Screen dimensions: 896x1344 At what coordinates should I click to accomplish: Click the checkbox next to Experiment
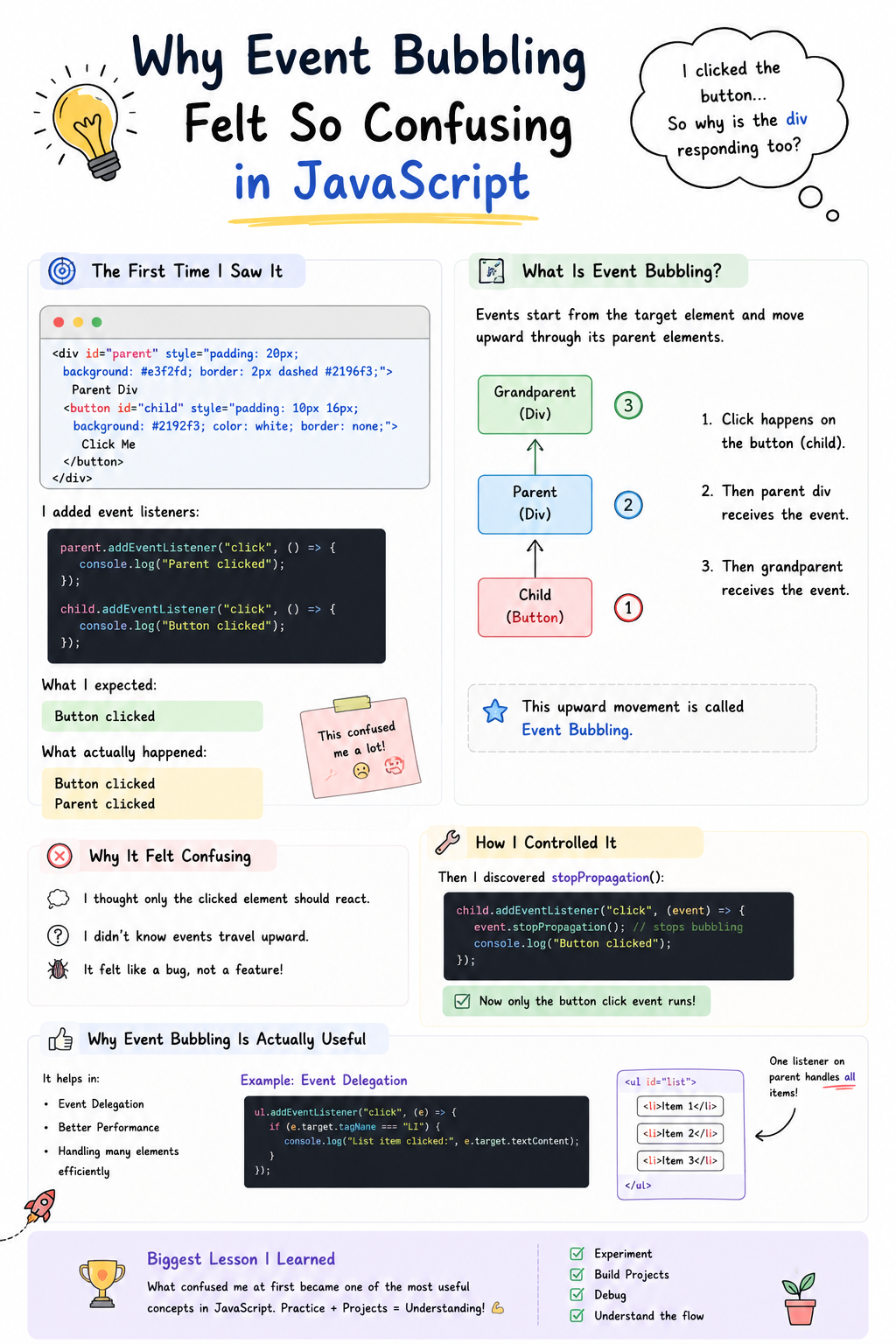pyautogui.click(x=577, y=1253)
